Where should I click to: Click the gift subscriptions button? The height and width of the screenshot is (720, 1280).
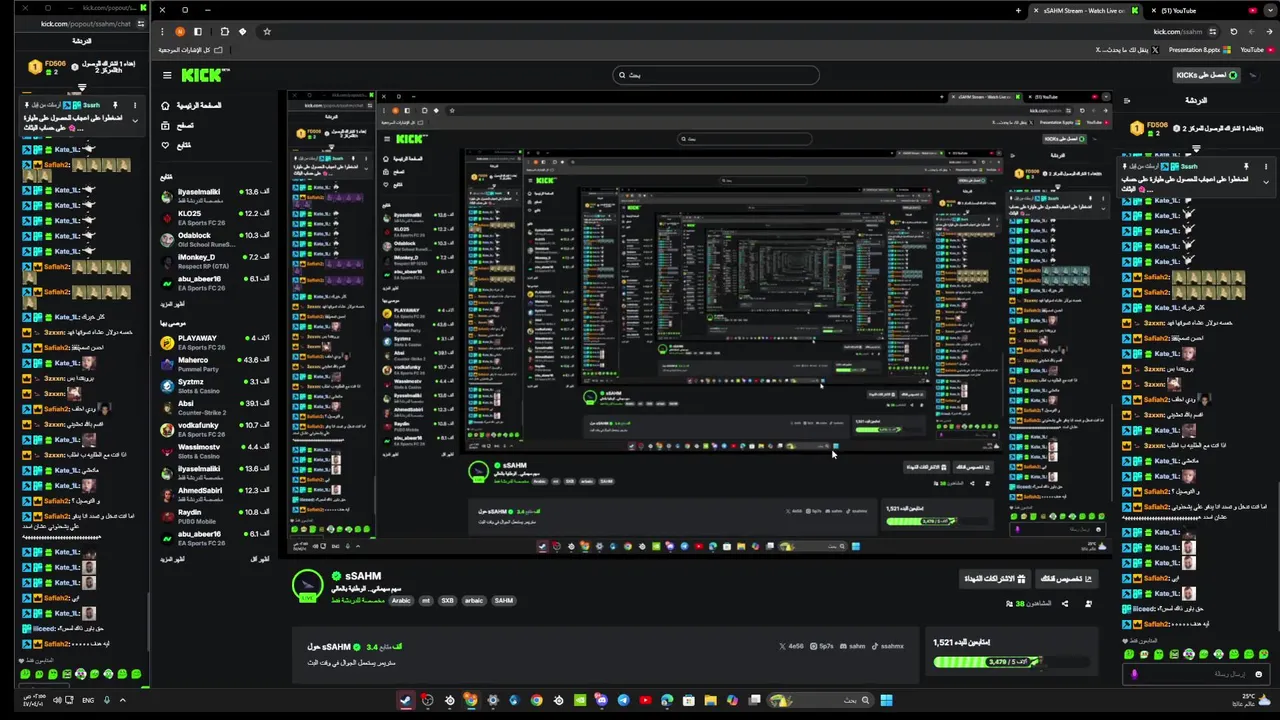[x=996, y=579]
